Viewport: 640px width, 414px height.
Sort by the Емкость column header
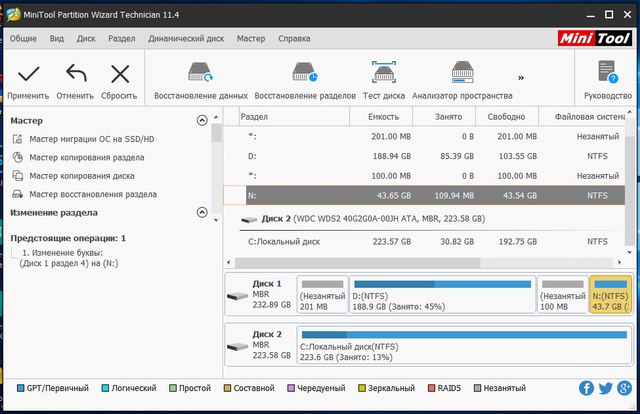click(x=381, y=117)
